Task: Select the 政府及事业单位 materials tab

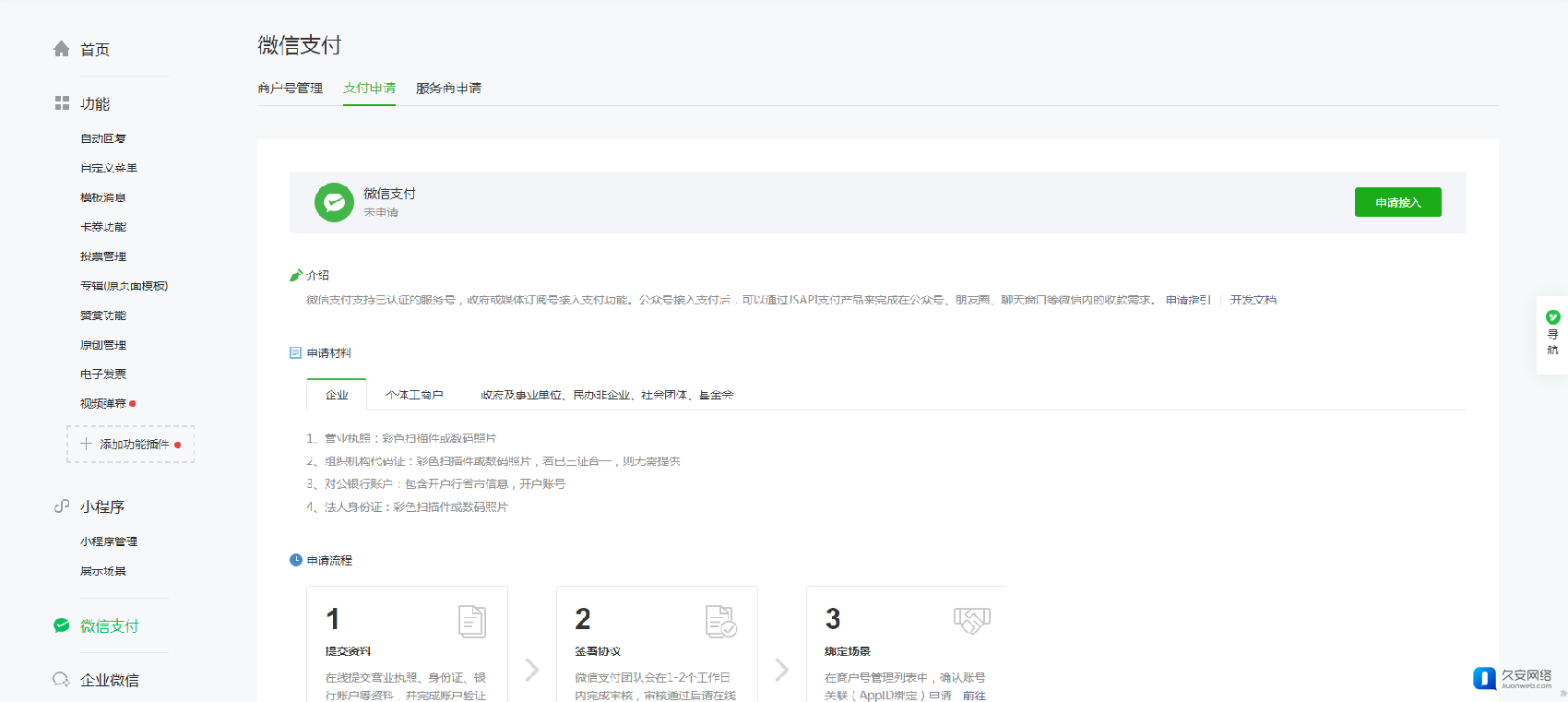Action: 607,395
